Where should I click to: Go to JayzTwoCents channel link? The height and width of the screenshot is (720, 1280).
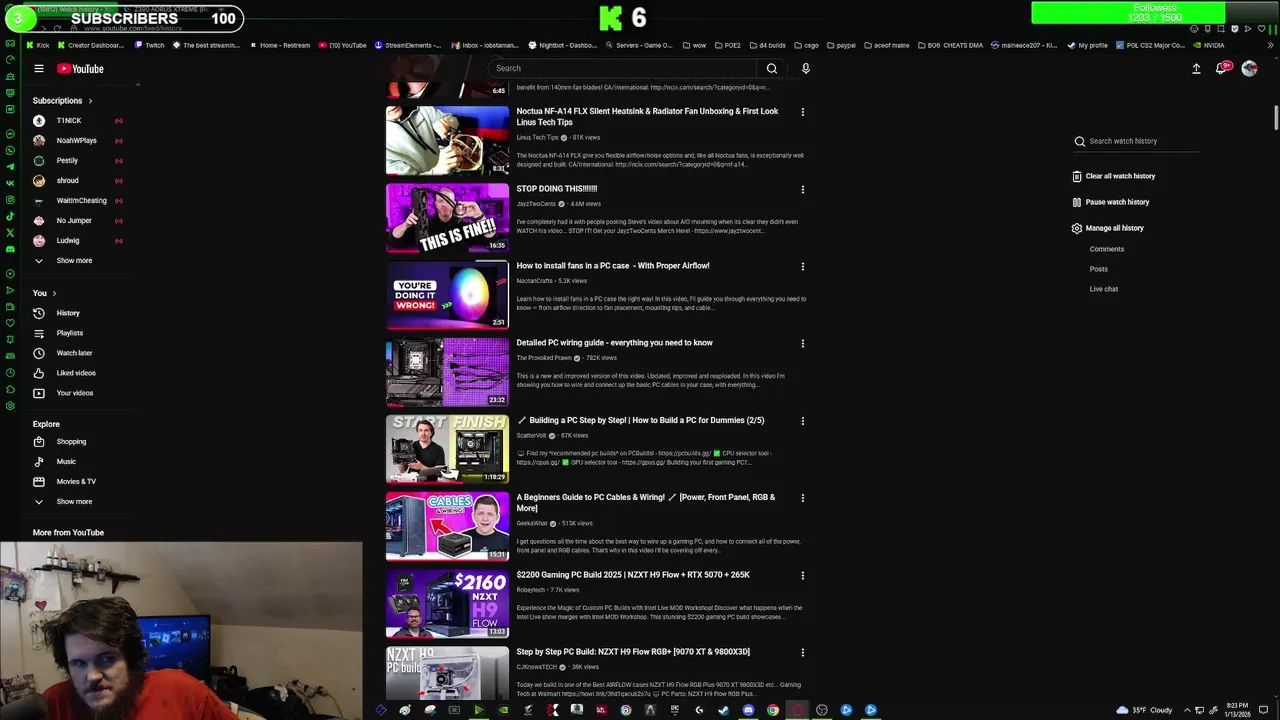(536, 204)
